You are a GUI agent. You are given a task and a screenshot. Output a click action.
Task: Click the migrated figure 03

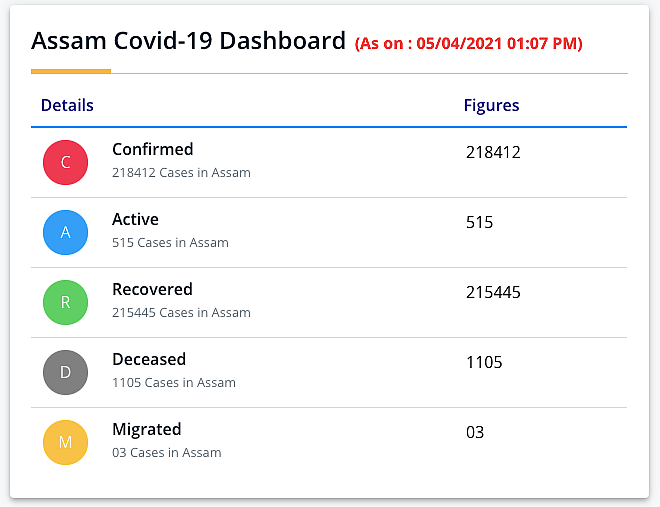[x=475, y=433]
